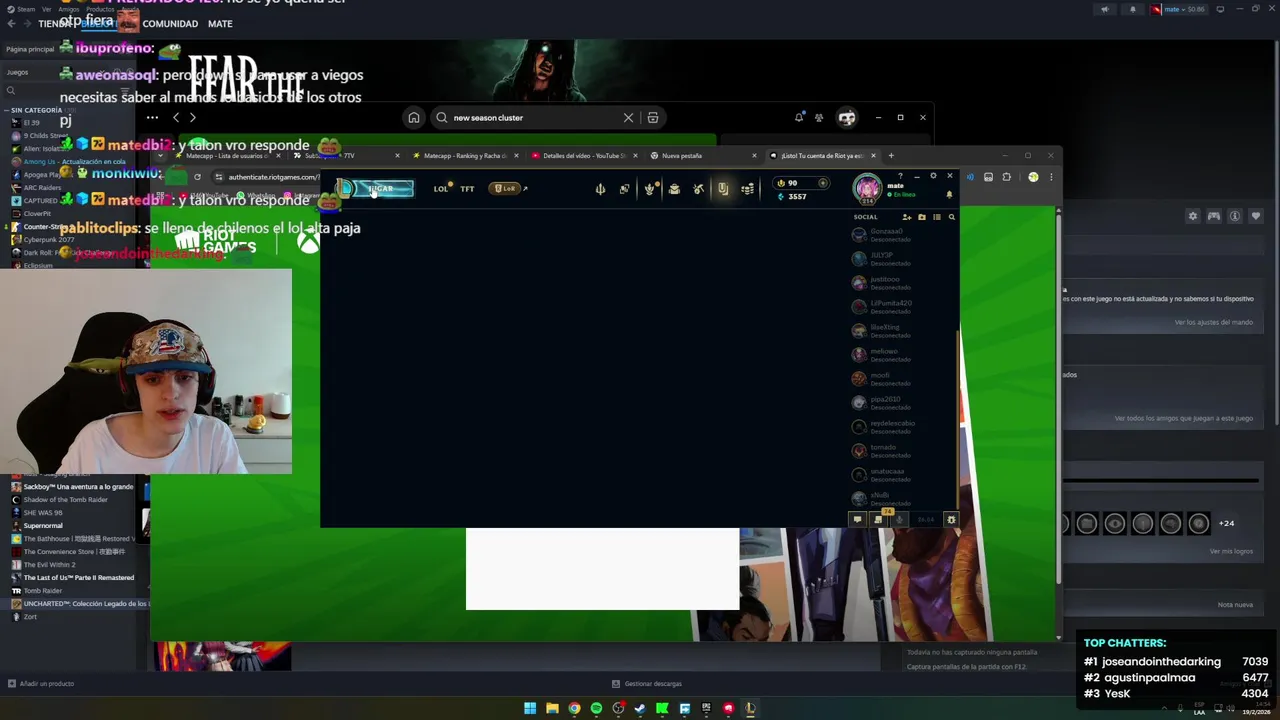
Task: Click the notification bell in League client
Action: point(949,195)
